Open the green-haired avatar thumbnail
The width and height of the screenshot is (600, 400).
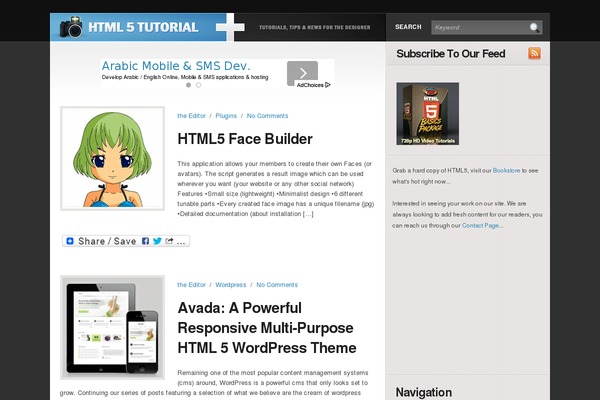pyautogui.click(x=112, y=158)
